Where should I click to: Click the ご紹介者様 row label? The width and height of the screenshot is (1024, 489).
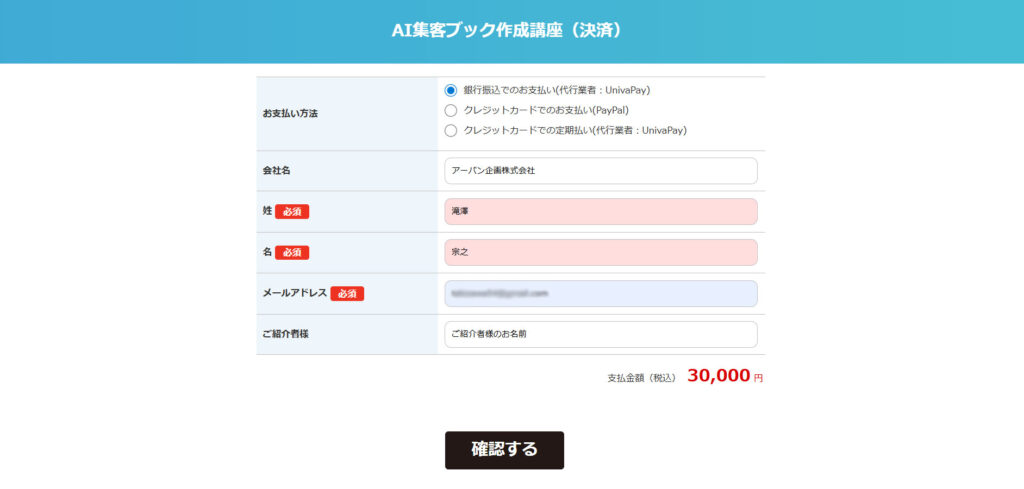pos(285,334)
